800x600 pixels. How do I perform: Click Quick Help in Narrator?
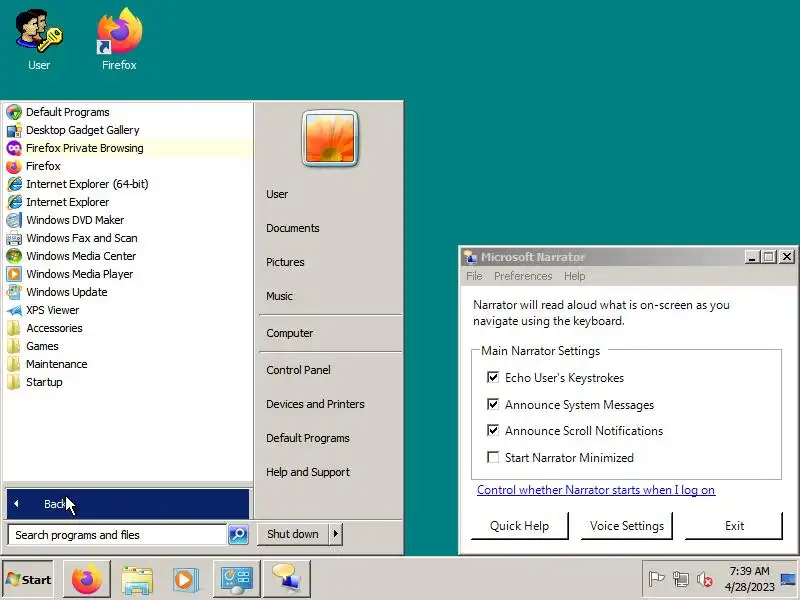point(519,526)
